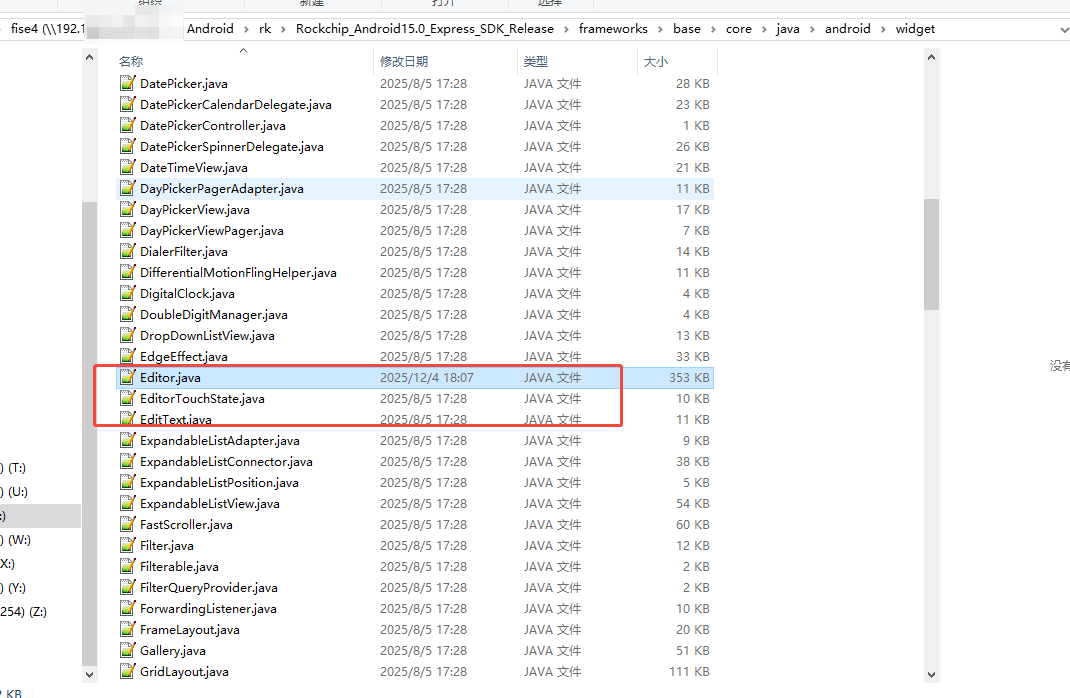1070x698 pixels.
Task: Select the file named GridLayout.java
Action: point(184,671)
